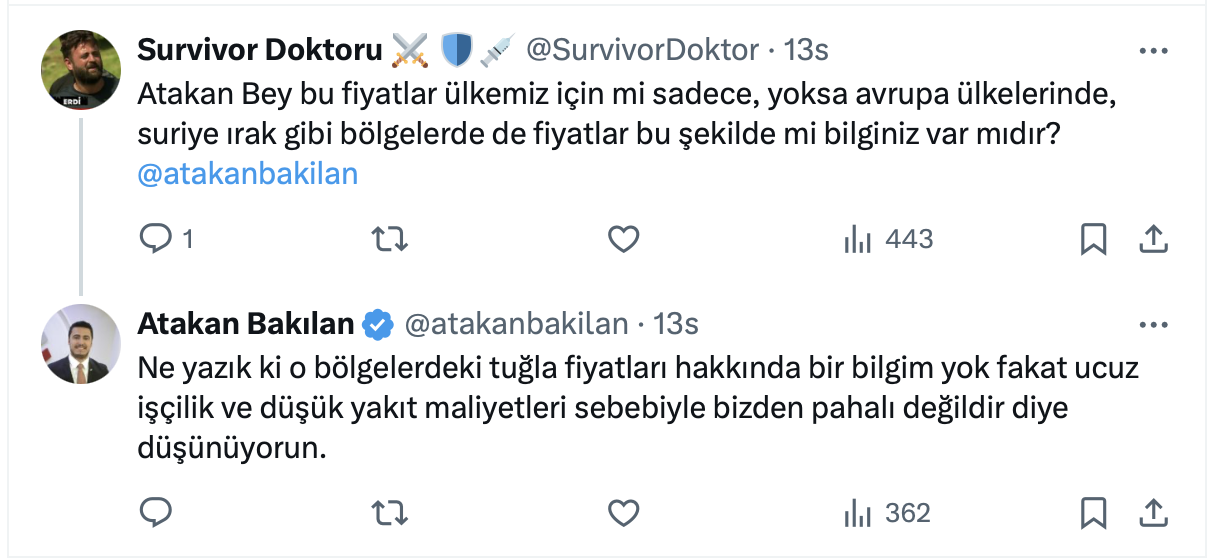This screenshot has height=558, width=1222.
Task: Open more options on Atakan Bakılan's reply
Action: pyautogui.click(x=1153, y=324)
